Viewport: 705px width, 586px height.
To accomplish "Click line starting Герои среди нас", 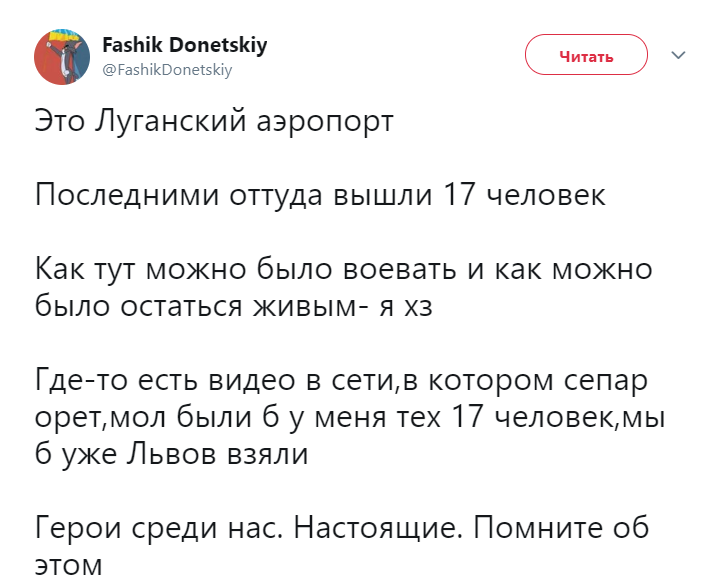I will [x=342, y=527].
